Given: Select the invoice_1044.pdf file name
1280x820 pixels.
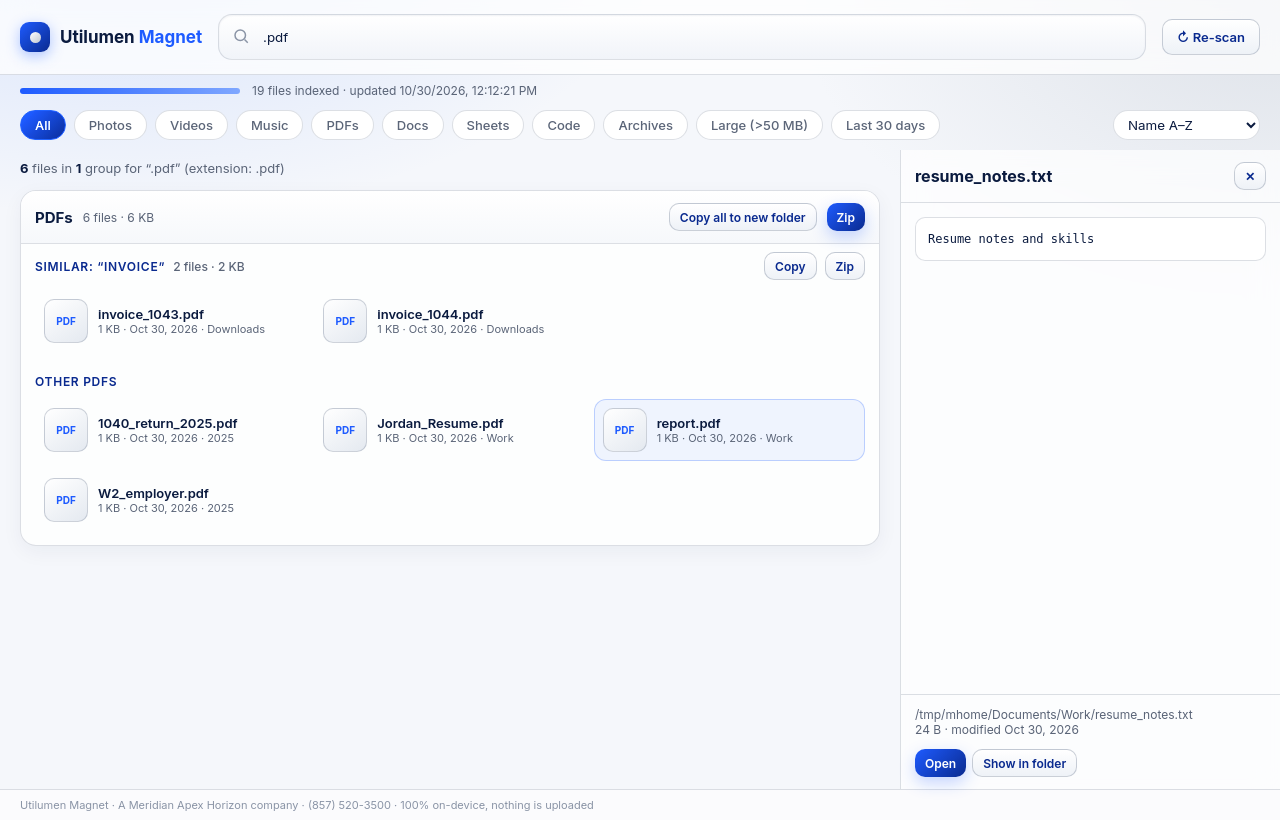Looking at the screenshot, I should point(430,314).
